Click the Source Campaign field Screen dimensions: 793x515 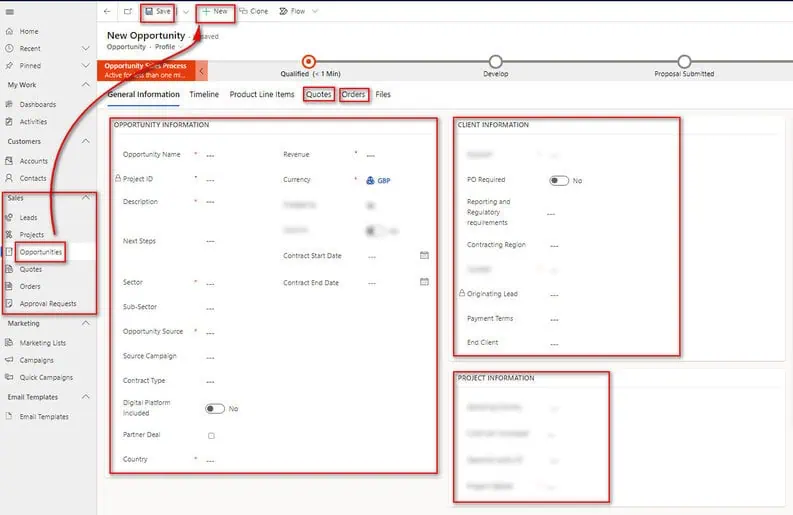(210, 357)
